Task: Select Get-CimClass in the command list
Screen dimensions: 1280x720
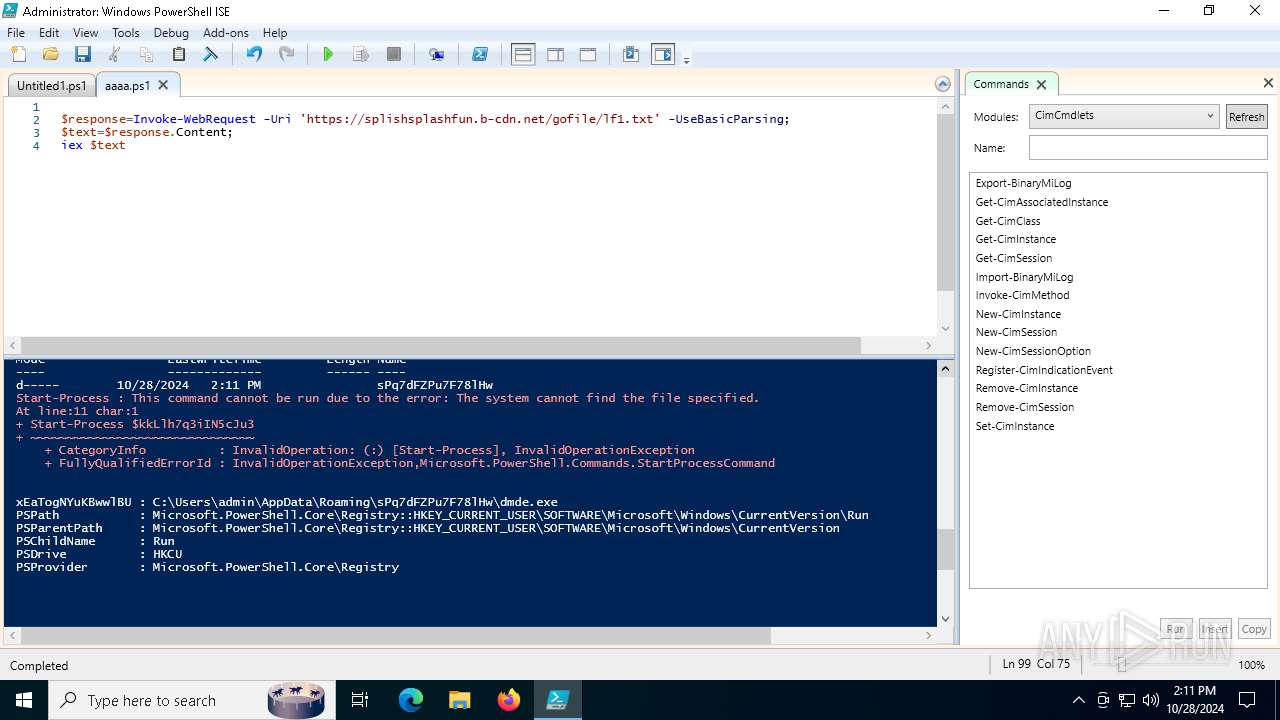Action: [1007, 221]
